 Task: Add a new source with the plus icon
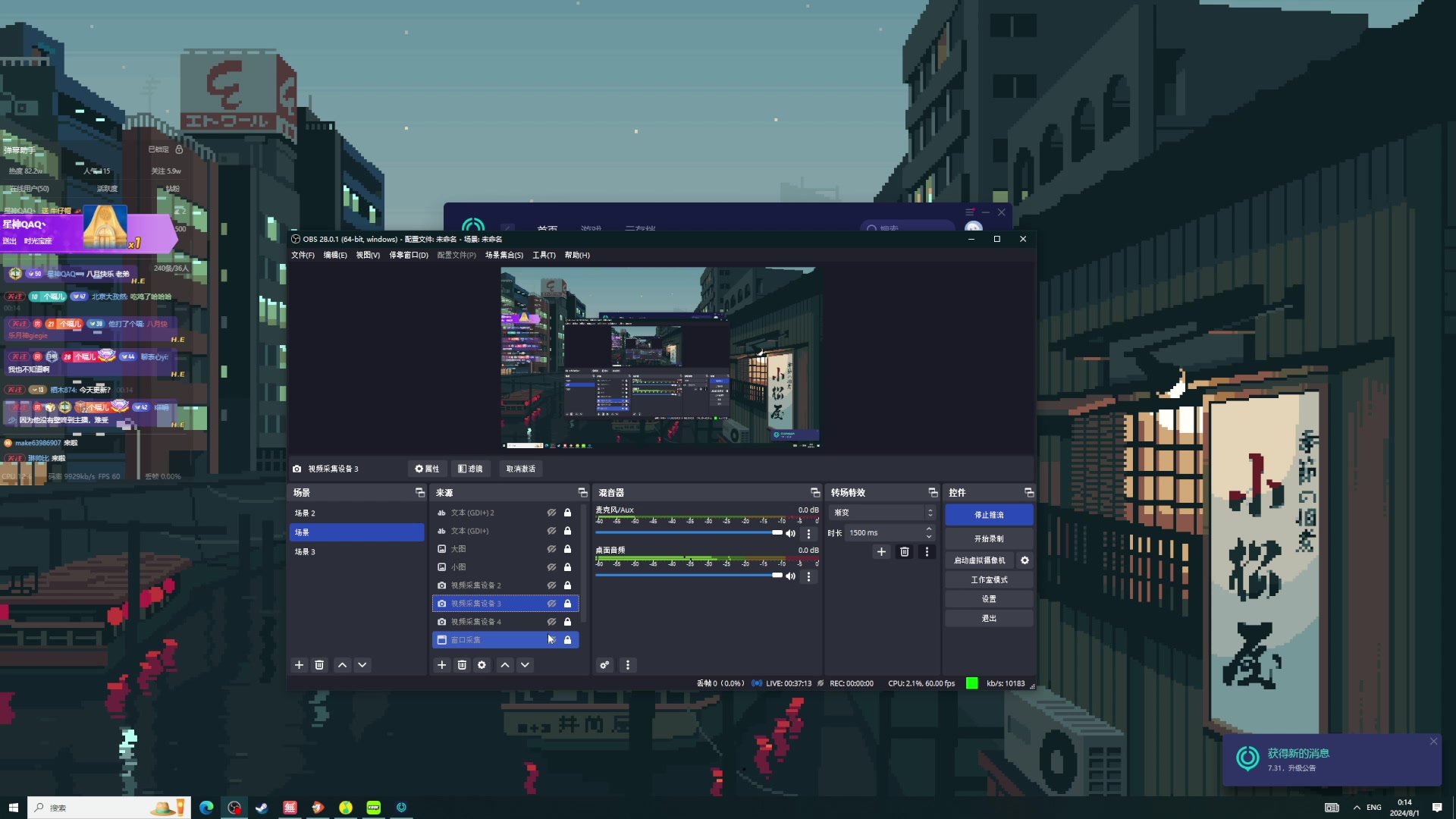(x=442, y=665)
